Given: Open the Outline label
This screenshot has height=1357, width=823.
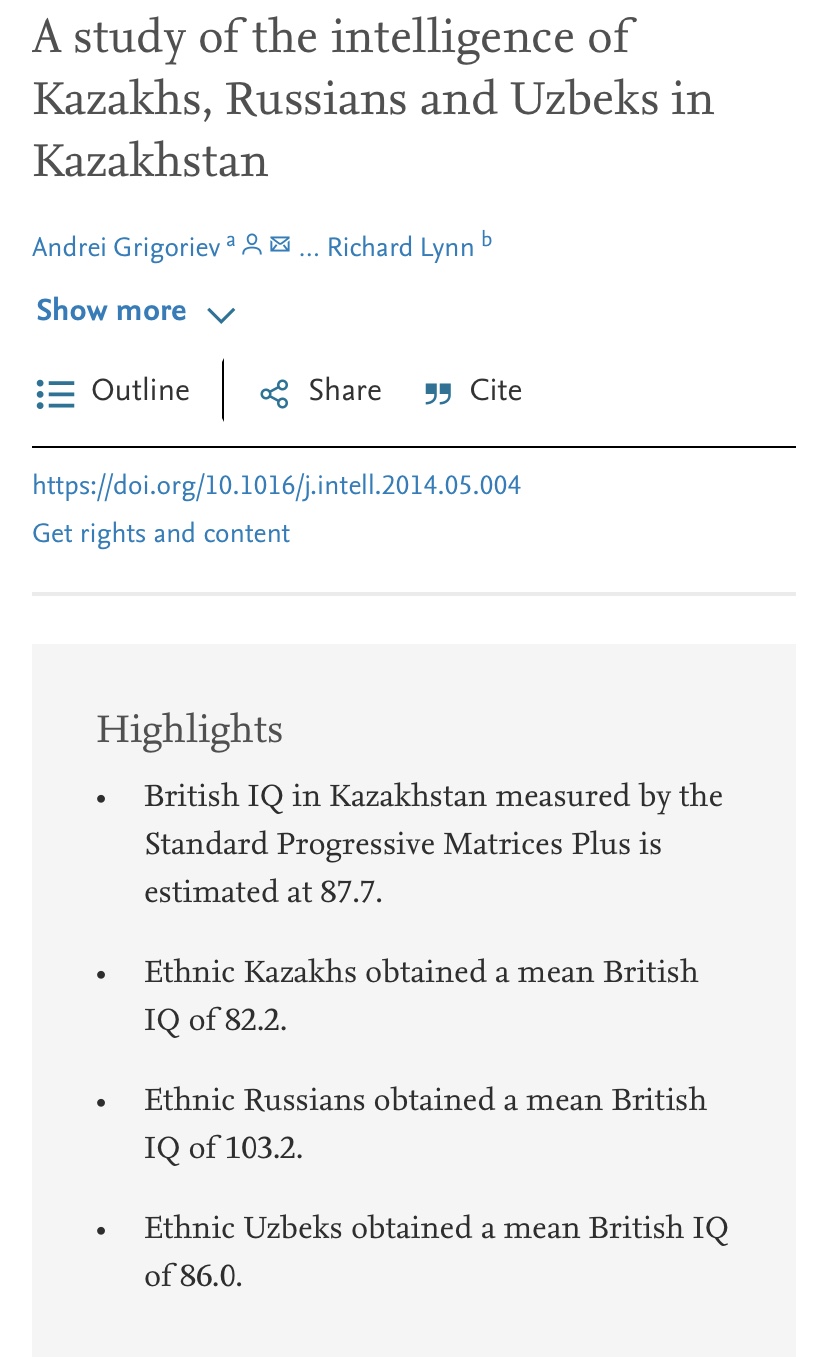Looking at the screenshot, I should click(140, 390).
